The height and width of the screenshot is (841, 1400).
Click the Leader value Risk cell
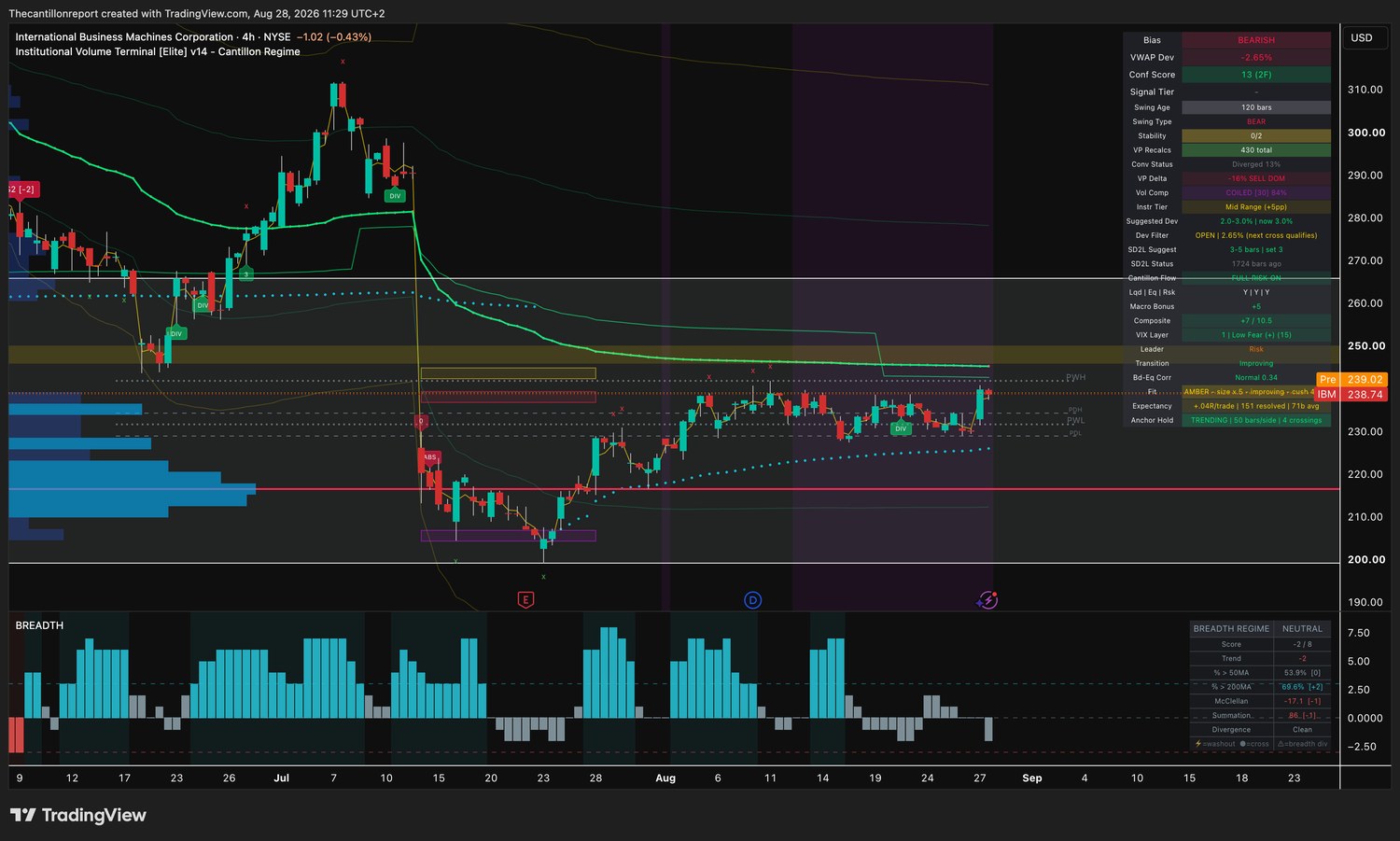[x=1256, y=349]
